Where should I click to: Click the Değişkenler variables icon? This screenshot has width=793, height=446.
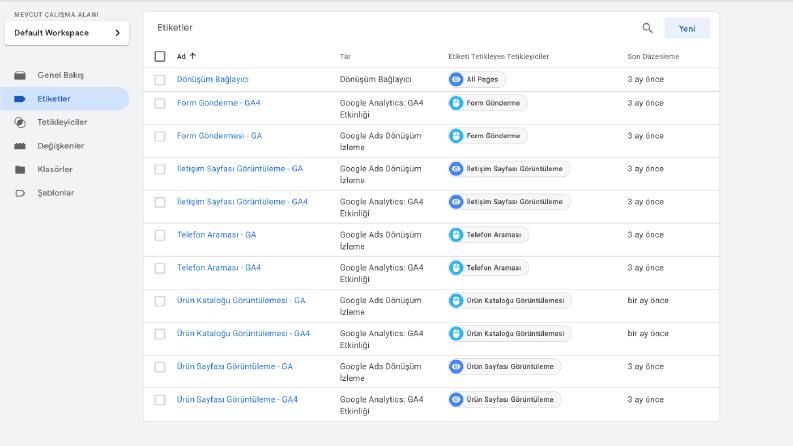[20, 146]
